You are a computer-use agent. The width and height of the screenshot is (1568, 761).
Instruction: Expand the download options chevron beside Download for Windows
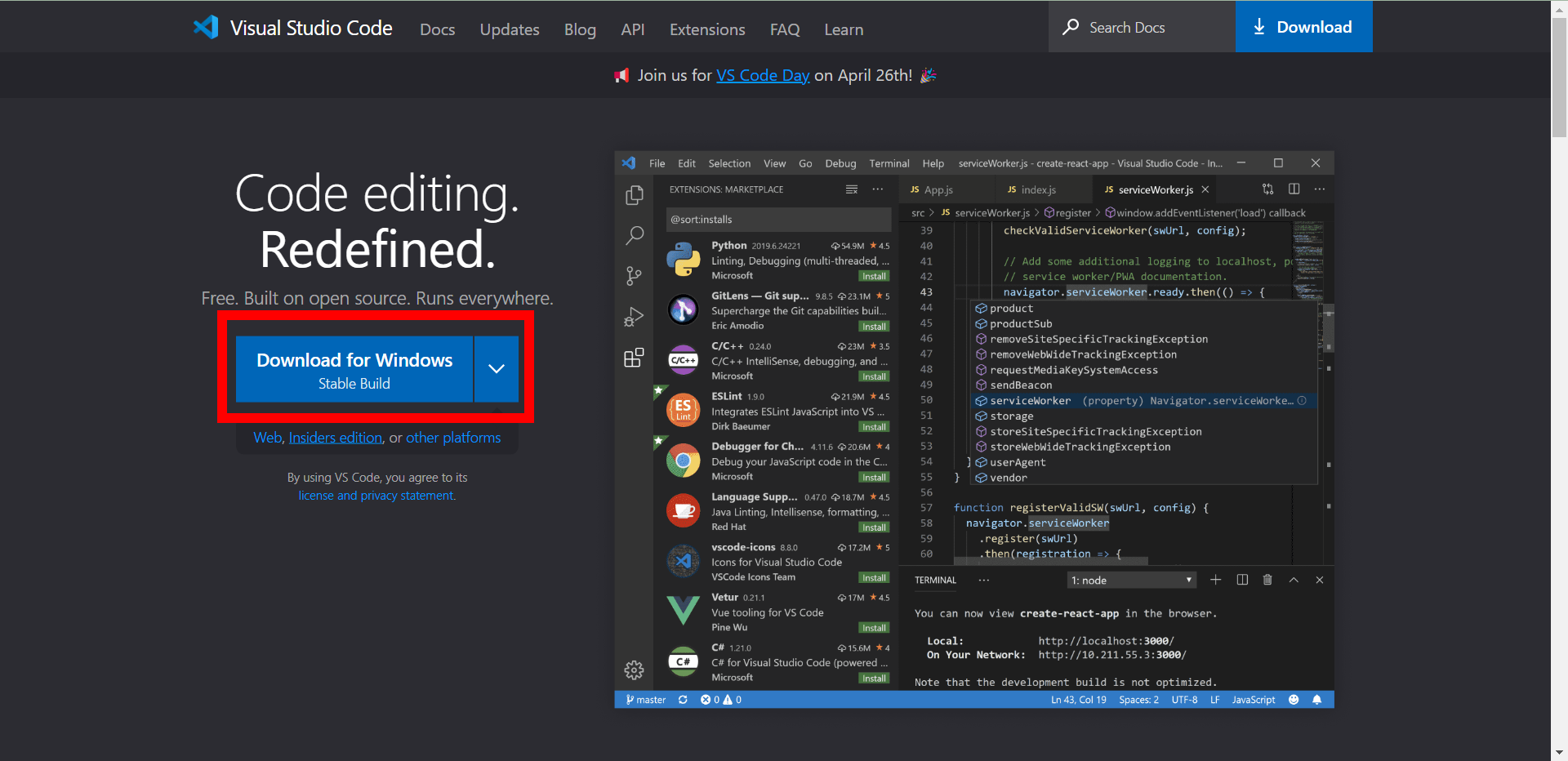click(x=497, y=369)
